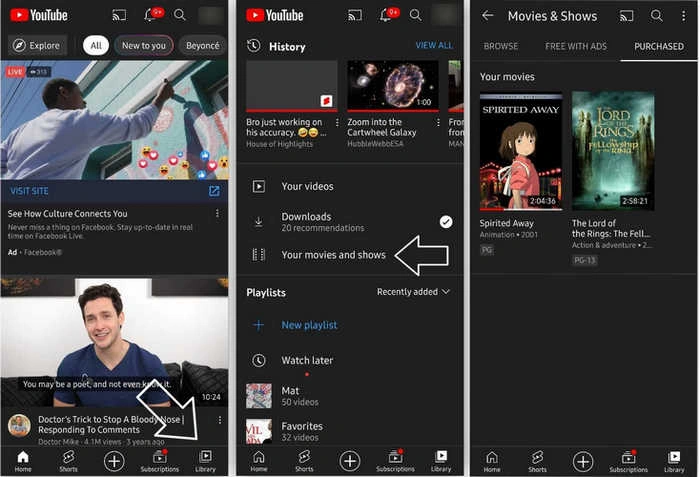Click progress bar under Cartwheel Galaxy video
Screen dimensions: 700x477
point(393,110)
